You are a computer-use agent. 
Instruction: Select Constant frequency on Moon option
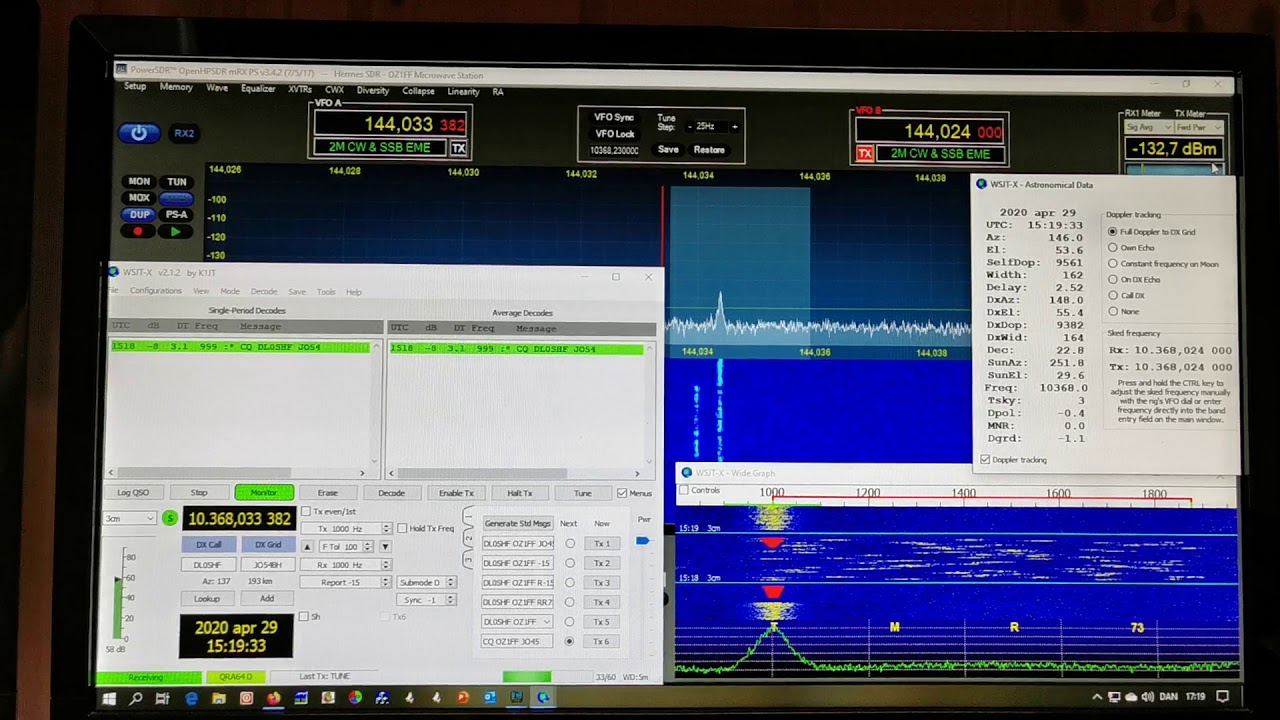[1113, 264]
